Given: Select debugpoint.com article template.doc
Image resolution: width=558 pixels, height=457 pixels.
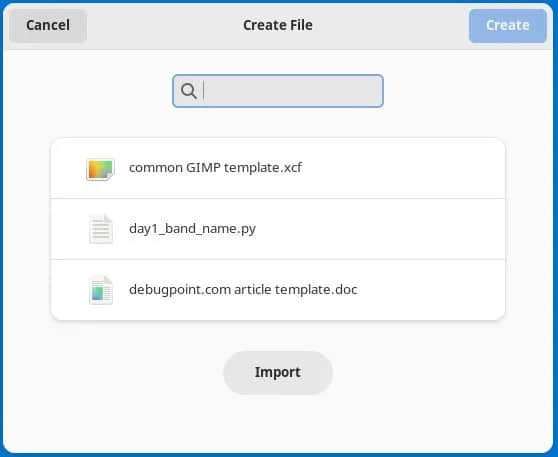Looking at the screenshot, I should (278, 290).
